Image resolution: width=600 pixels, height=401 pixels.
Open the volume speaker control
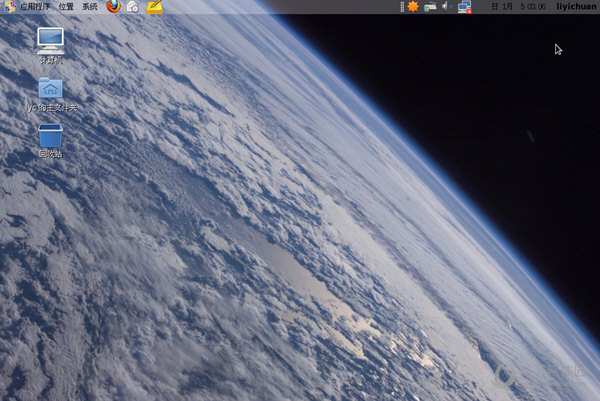446,7
